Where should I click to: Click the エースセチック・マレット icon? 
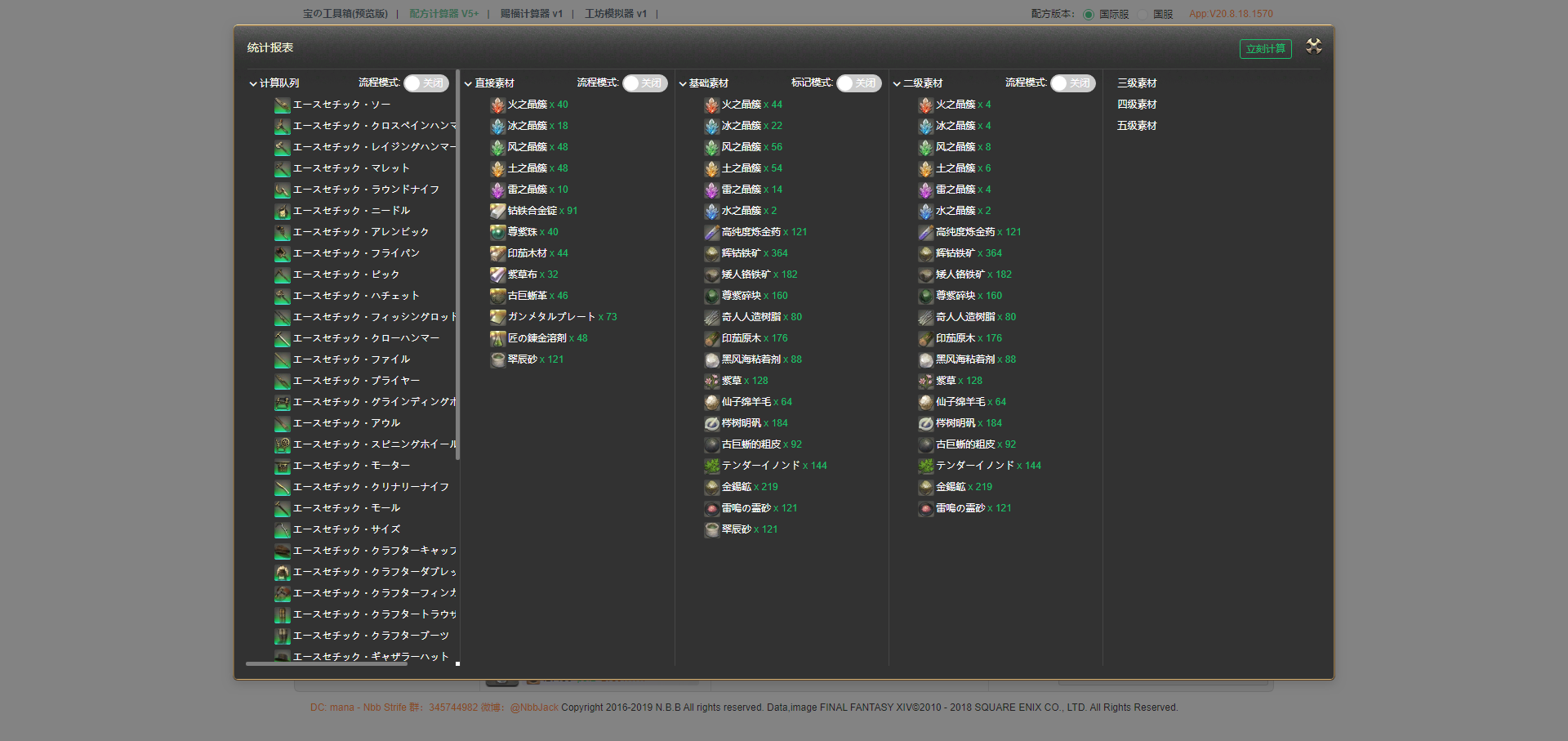(x=283, y=168)
